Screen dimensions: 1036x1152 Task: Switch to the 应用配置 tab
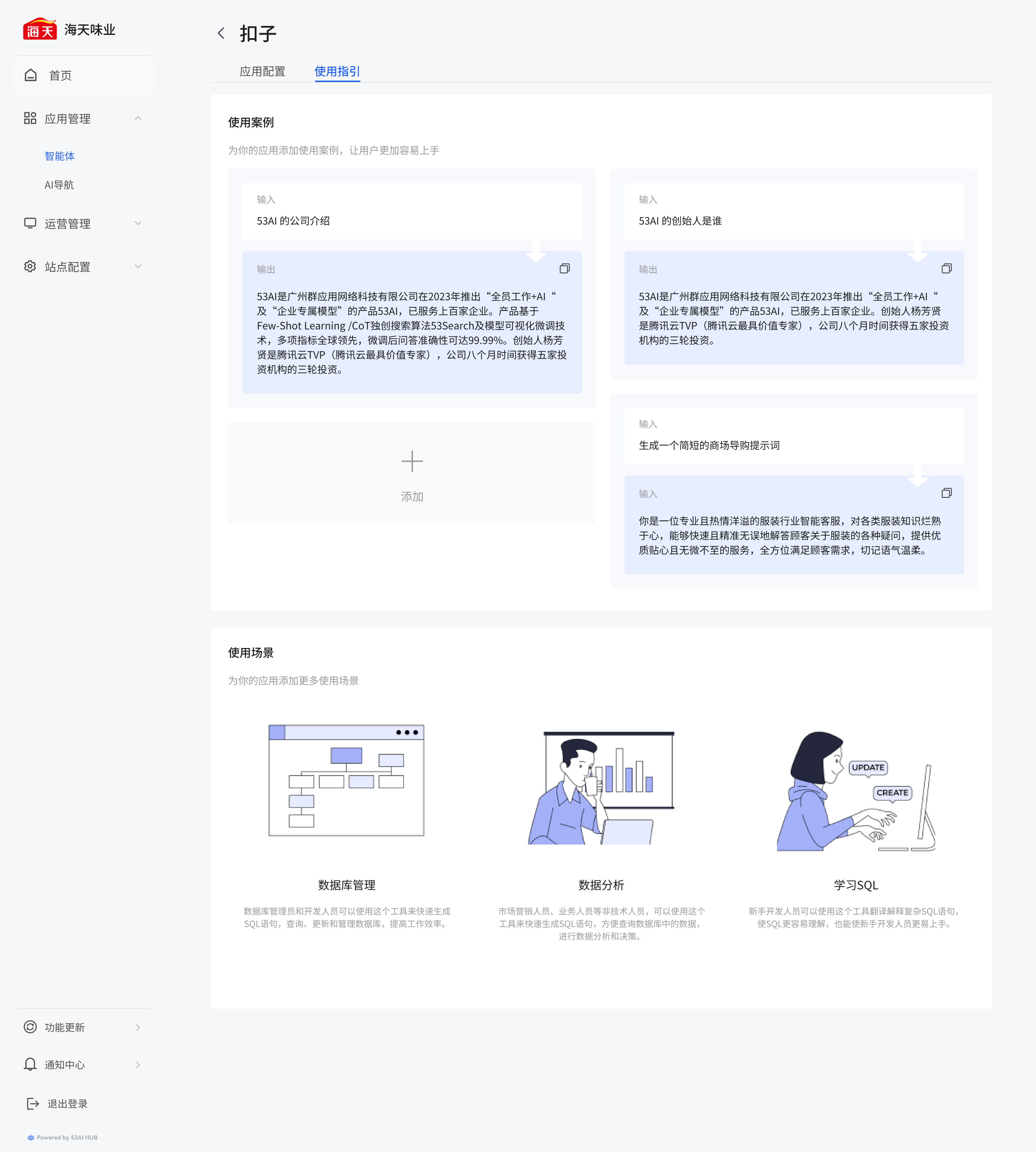(262, 71)
